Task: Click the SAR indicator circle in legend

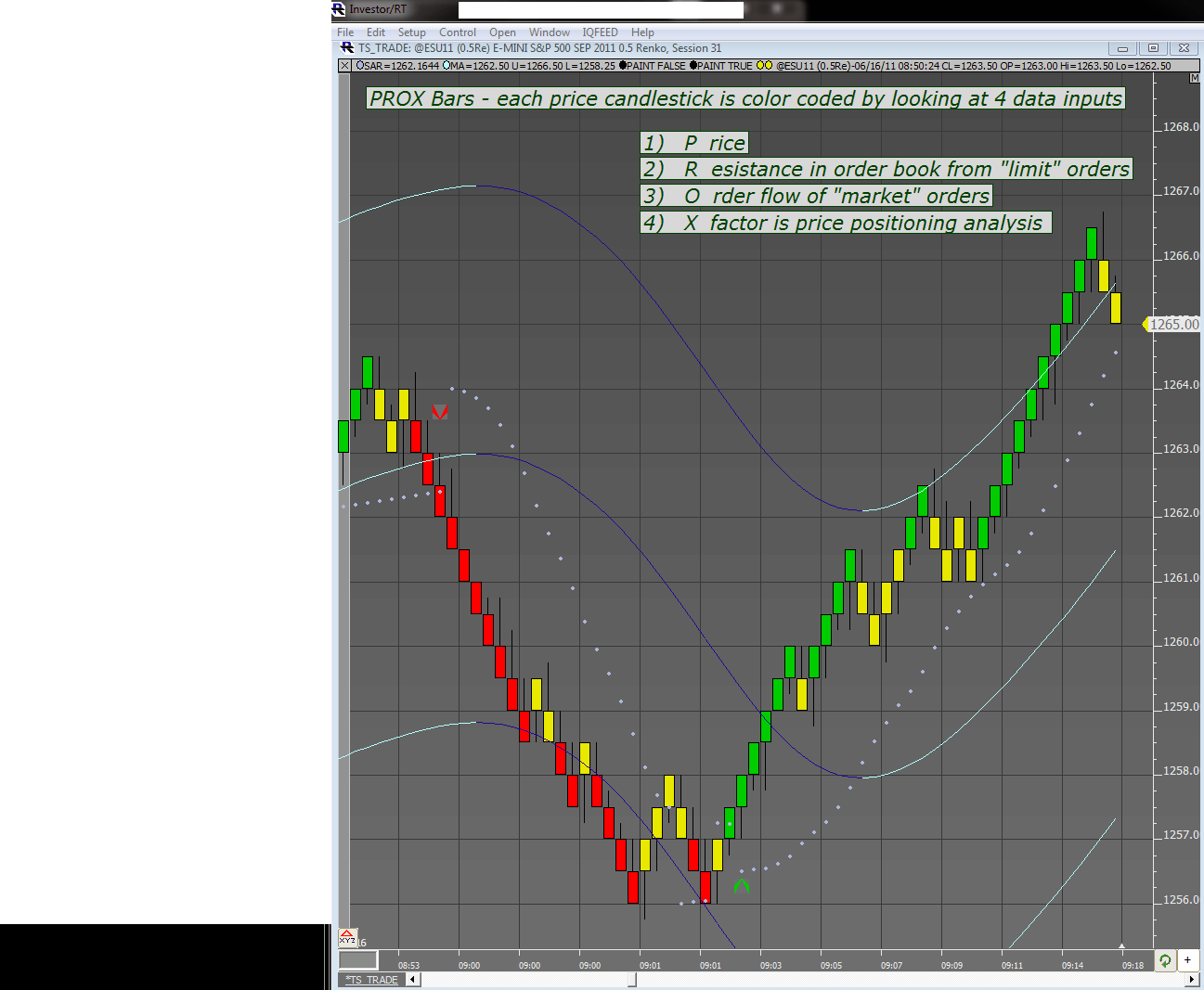Action: point(360,66)
